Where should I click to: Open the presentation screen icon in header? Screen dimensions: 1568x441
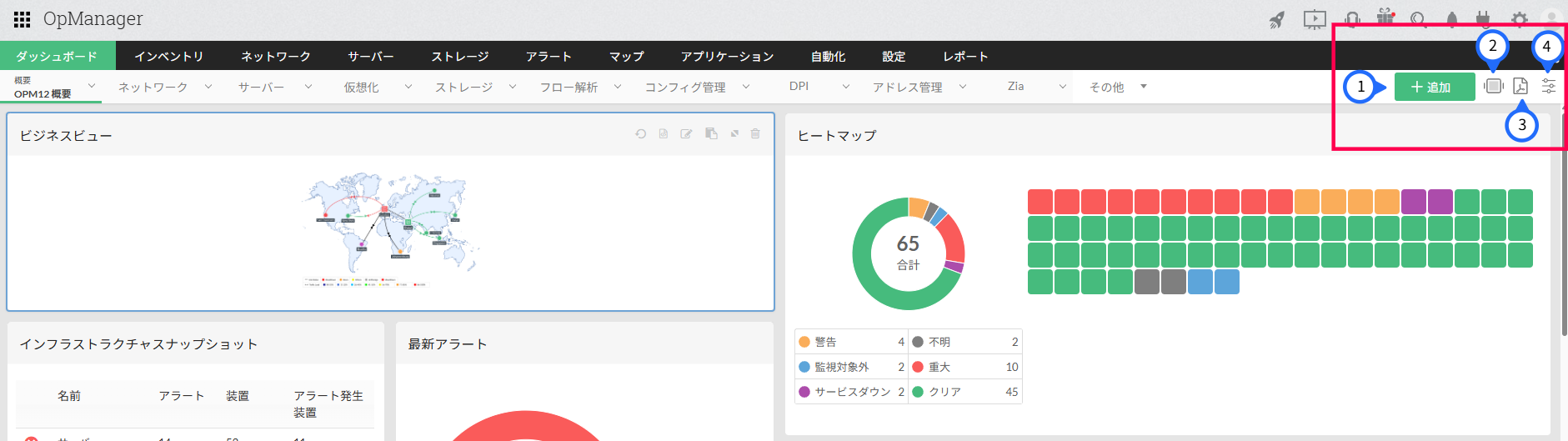click(x=1315, y=19)
